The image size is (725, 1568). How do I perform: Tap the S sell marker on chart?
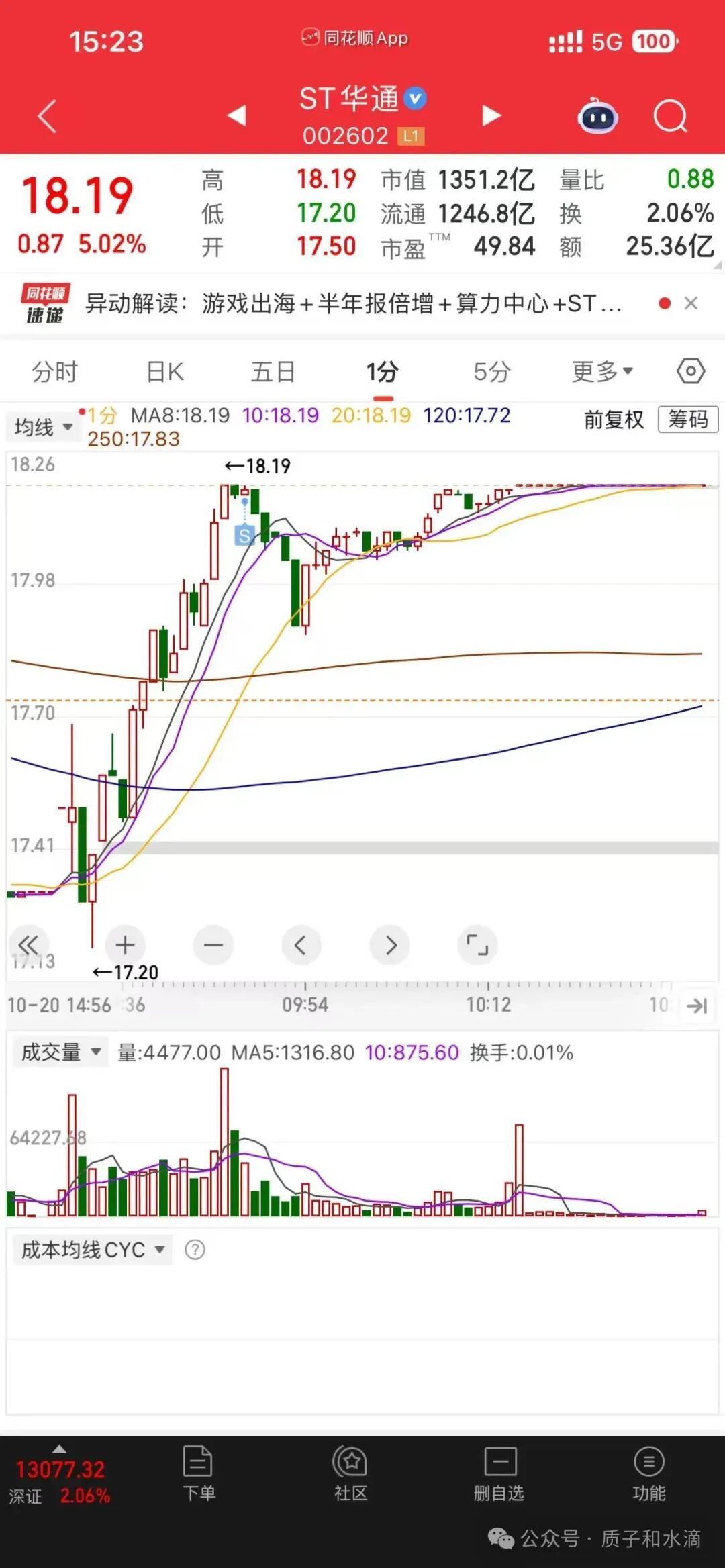click(x=244, y=536)
